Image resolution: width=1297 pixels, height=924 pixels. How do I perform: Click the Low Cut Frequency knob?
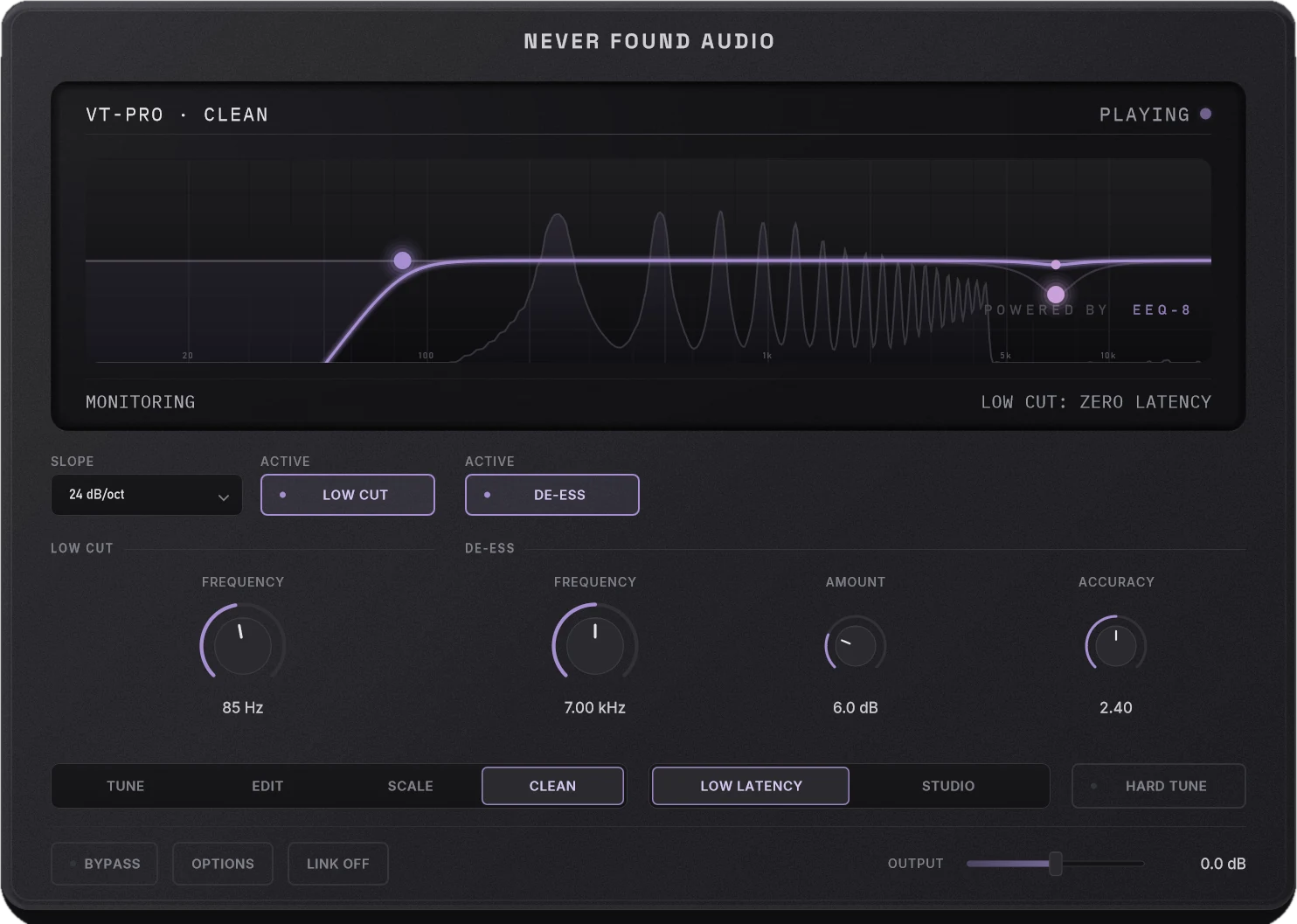tap(243, 646)
